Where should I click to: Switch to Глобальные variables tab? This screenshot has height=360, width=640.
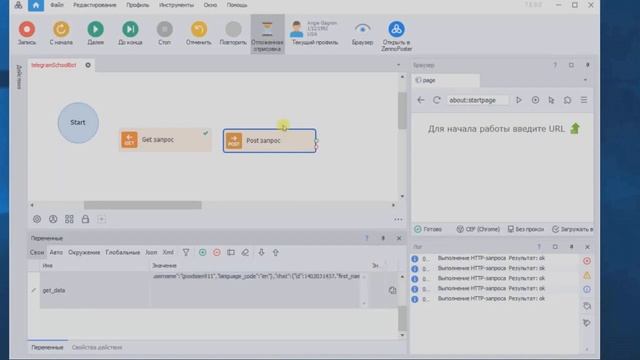[x=122, y=252]
